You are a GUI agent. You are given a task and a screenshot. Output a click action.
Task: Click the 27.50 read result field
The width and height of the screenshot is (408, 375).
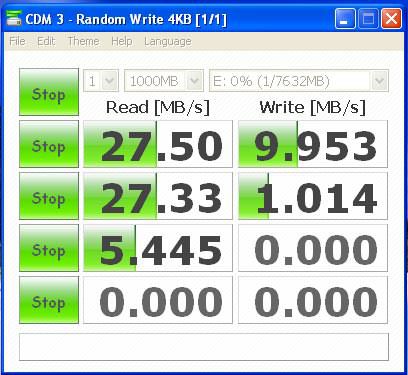(158, 144)
